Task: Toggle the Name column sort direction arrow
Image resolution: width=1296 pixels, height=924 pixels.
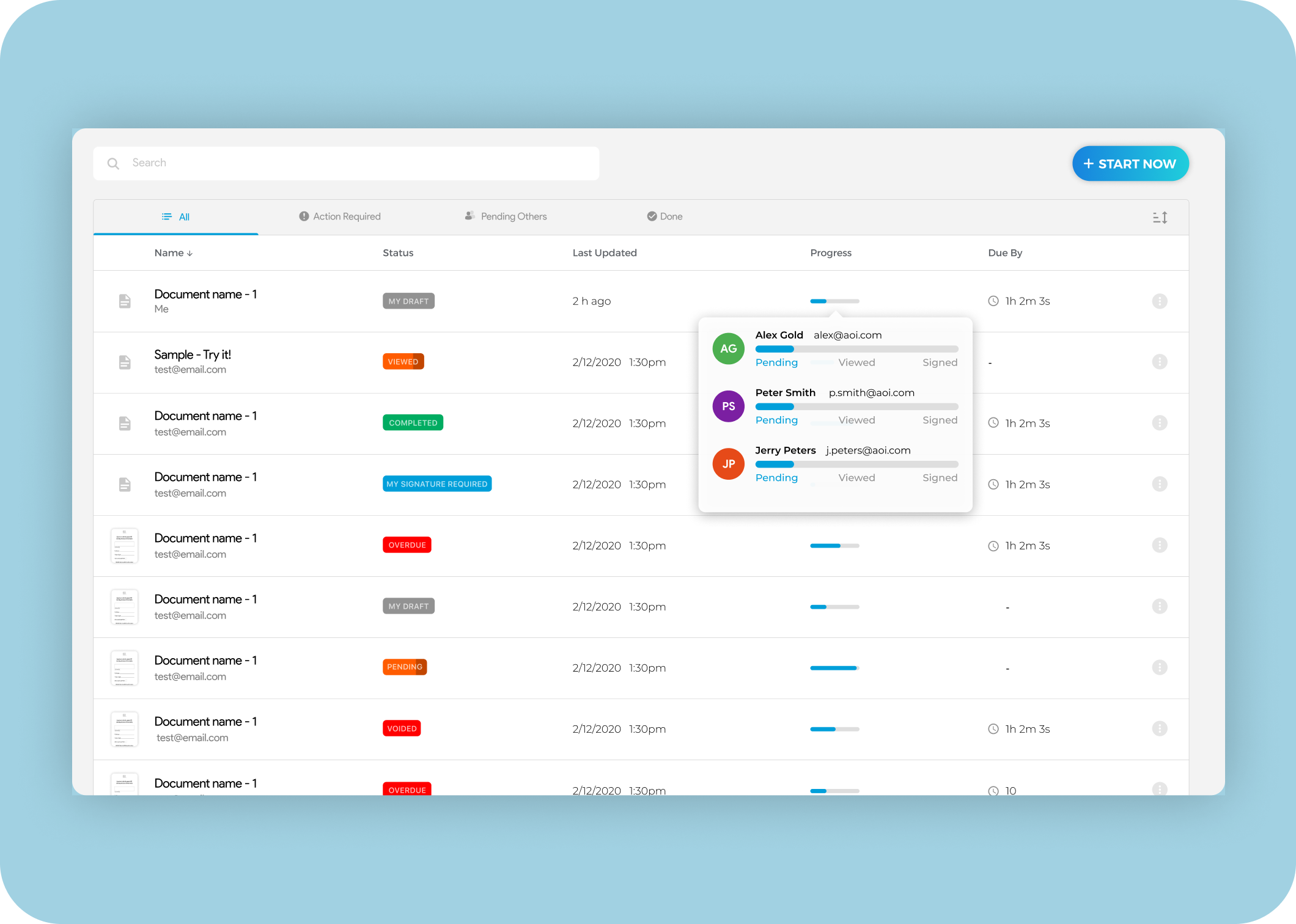Action: click(190, 252)
